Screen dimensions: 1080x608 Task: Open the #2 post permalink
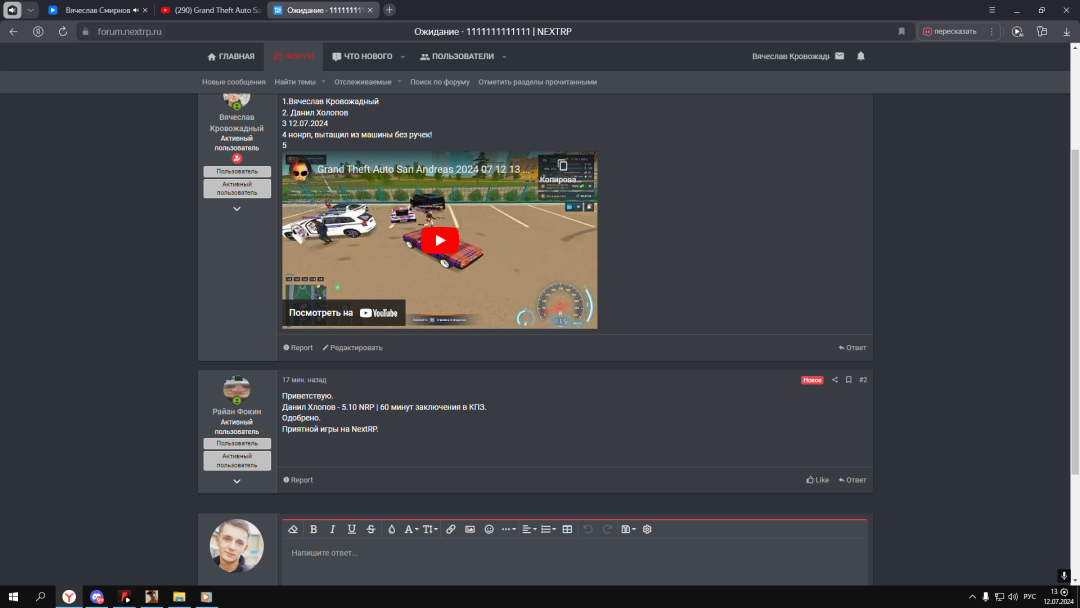pos(863,380)
